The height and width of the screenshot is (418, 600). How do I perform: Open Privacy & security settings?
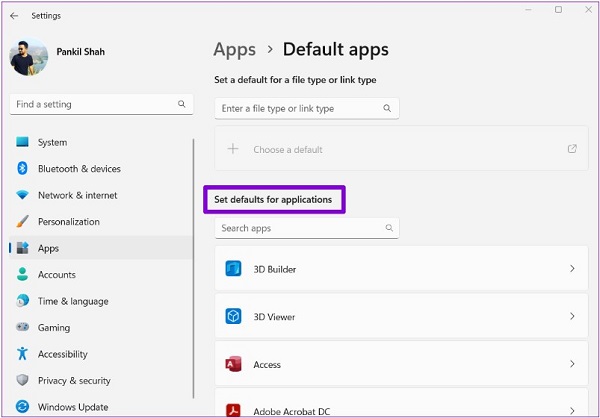point(101,380)
